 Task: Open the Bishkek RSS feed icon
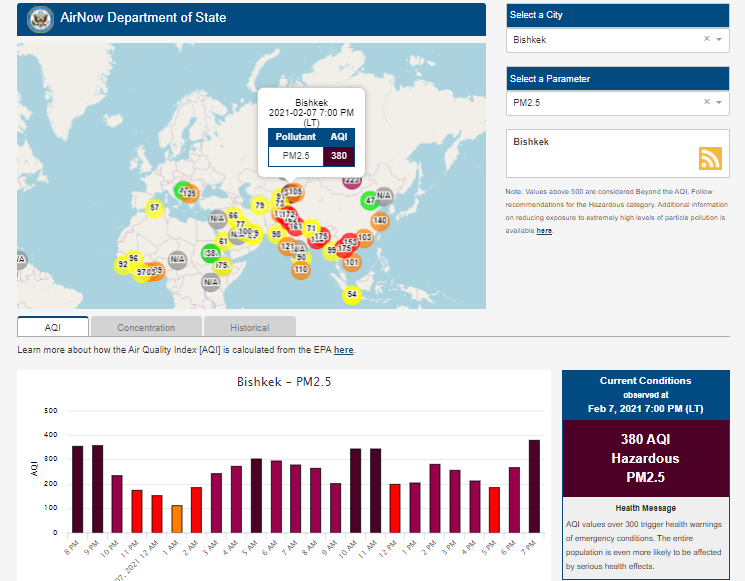(x=710, y=159)
